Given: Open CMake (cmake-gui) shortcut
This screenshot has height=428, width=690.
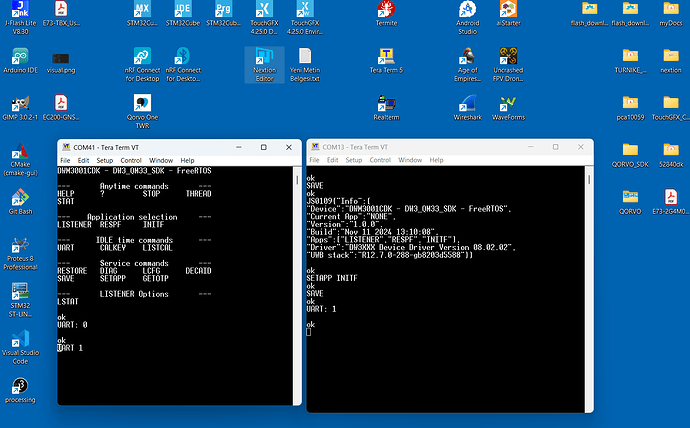Looking at the screenshot, I should tap(20, 159).
